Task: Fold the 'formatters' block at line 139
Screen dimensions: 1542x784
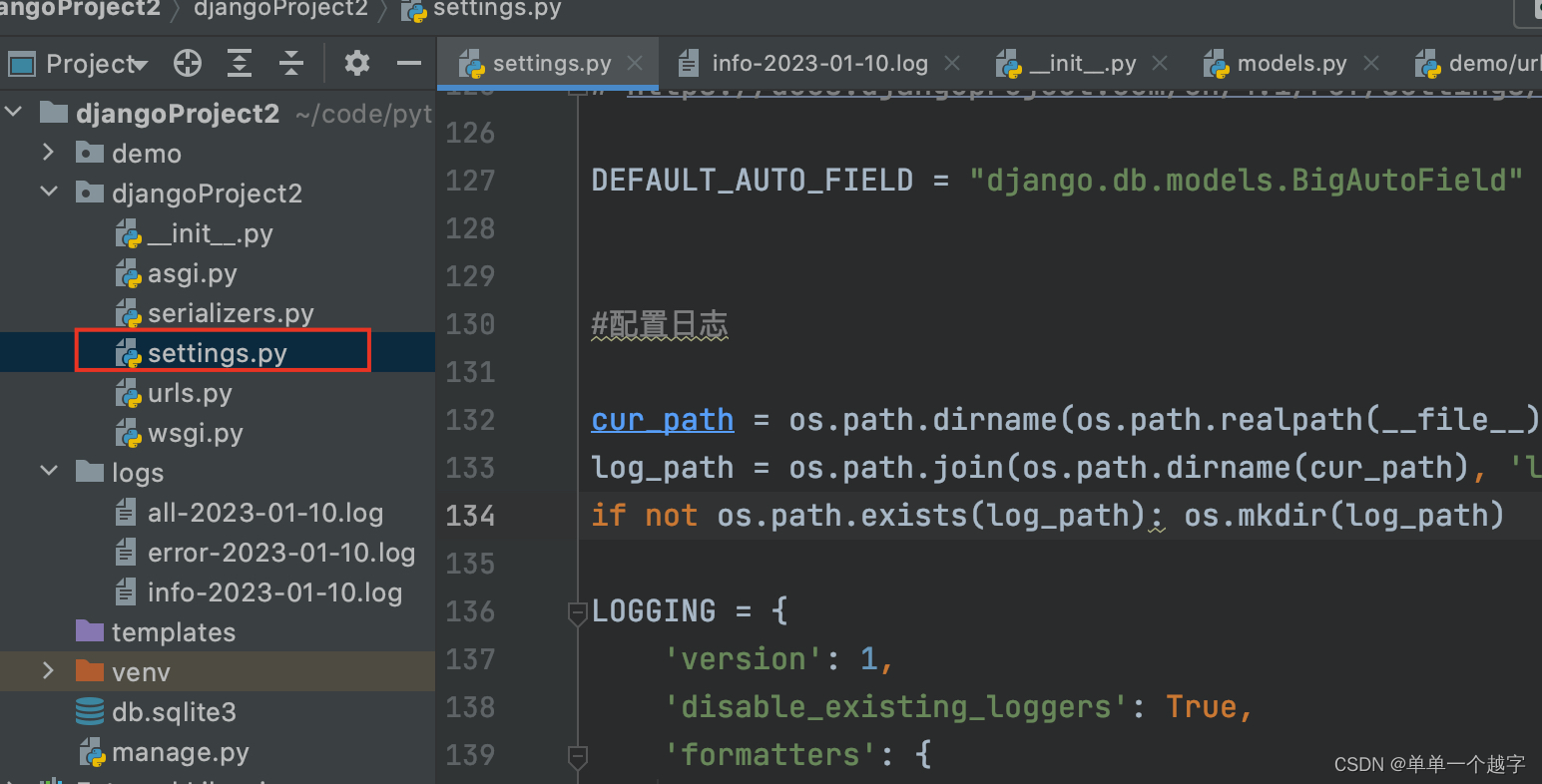Action: pyautogui.click(x=577, y=756)
